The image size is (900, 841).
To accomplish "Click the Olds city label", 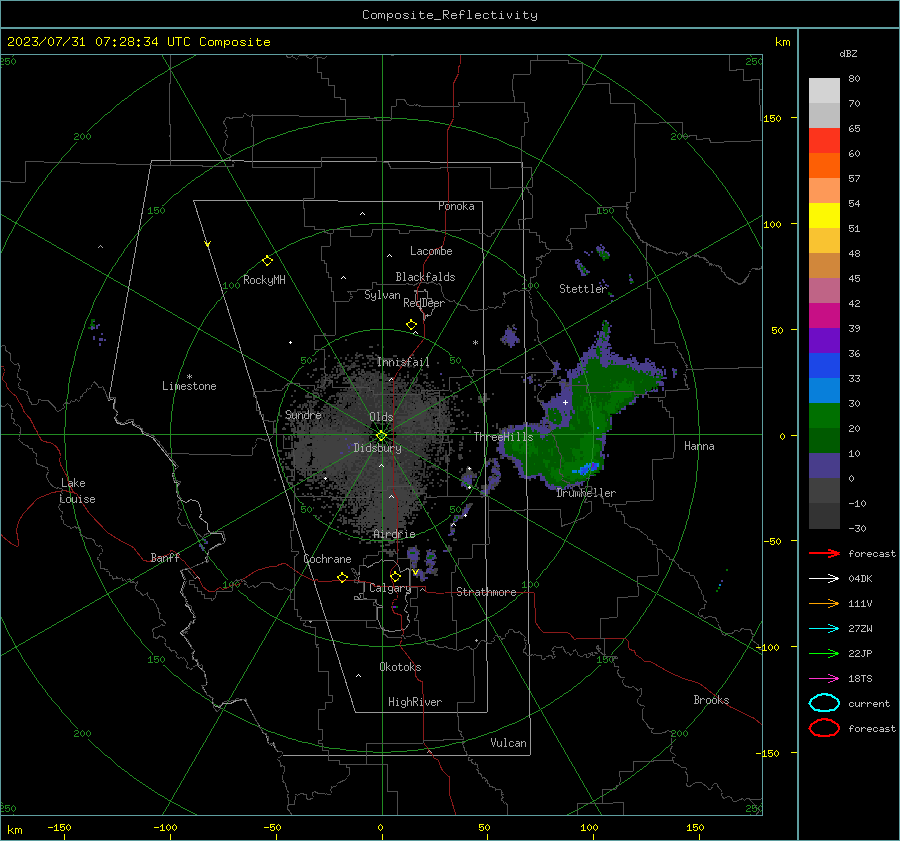I will [381, 417].
